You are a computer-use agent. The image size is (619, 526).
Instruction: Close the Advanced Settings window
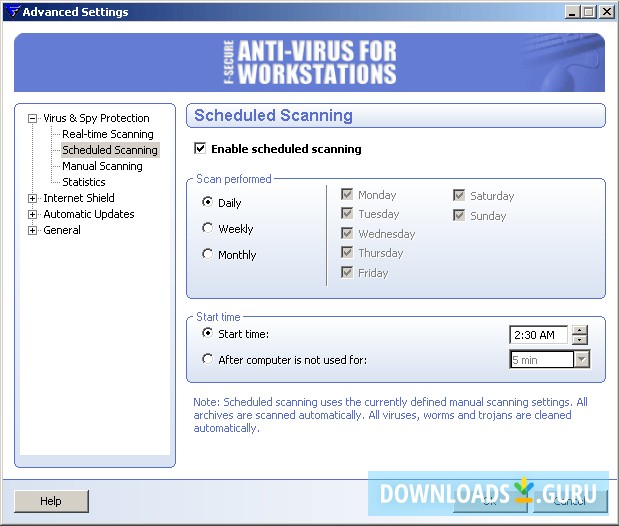606,12
